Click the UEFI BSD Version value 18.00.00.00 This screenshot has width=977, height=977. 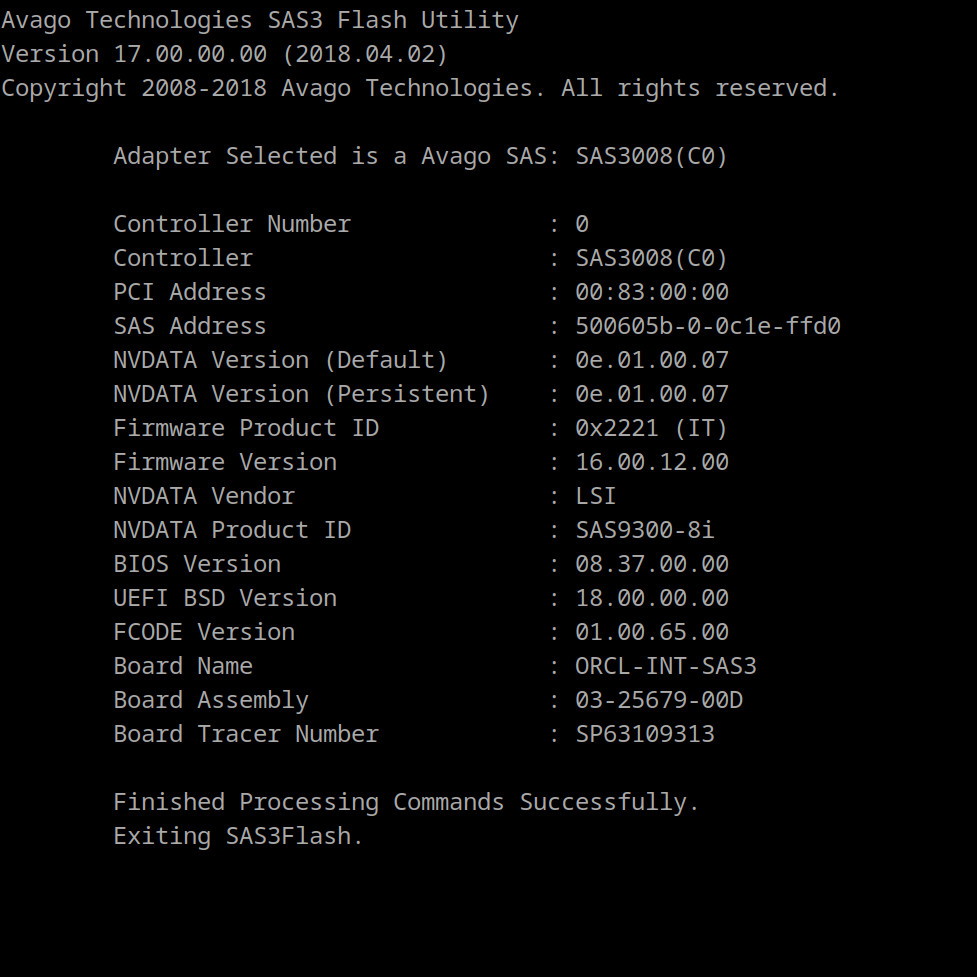point(651,598)
